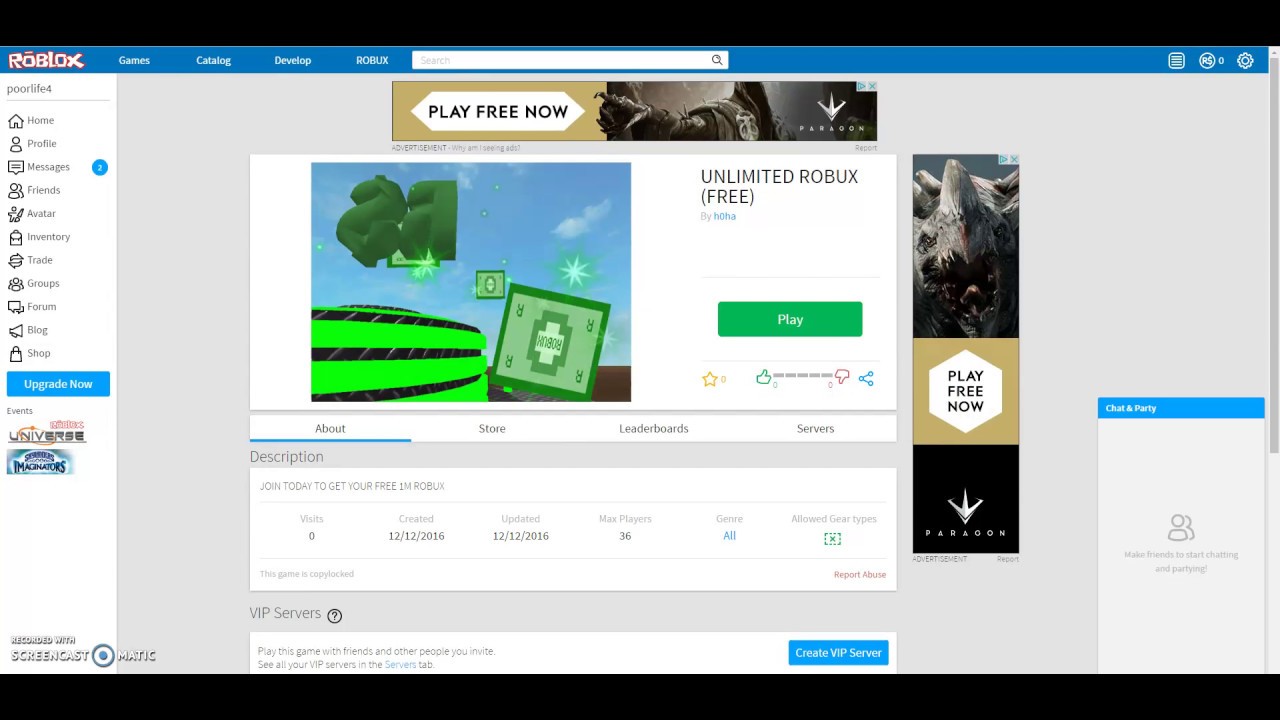Switch to the Servers tab
1280x720 pixels.
(815, 428)
